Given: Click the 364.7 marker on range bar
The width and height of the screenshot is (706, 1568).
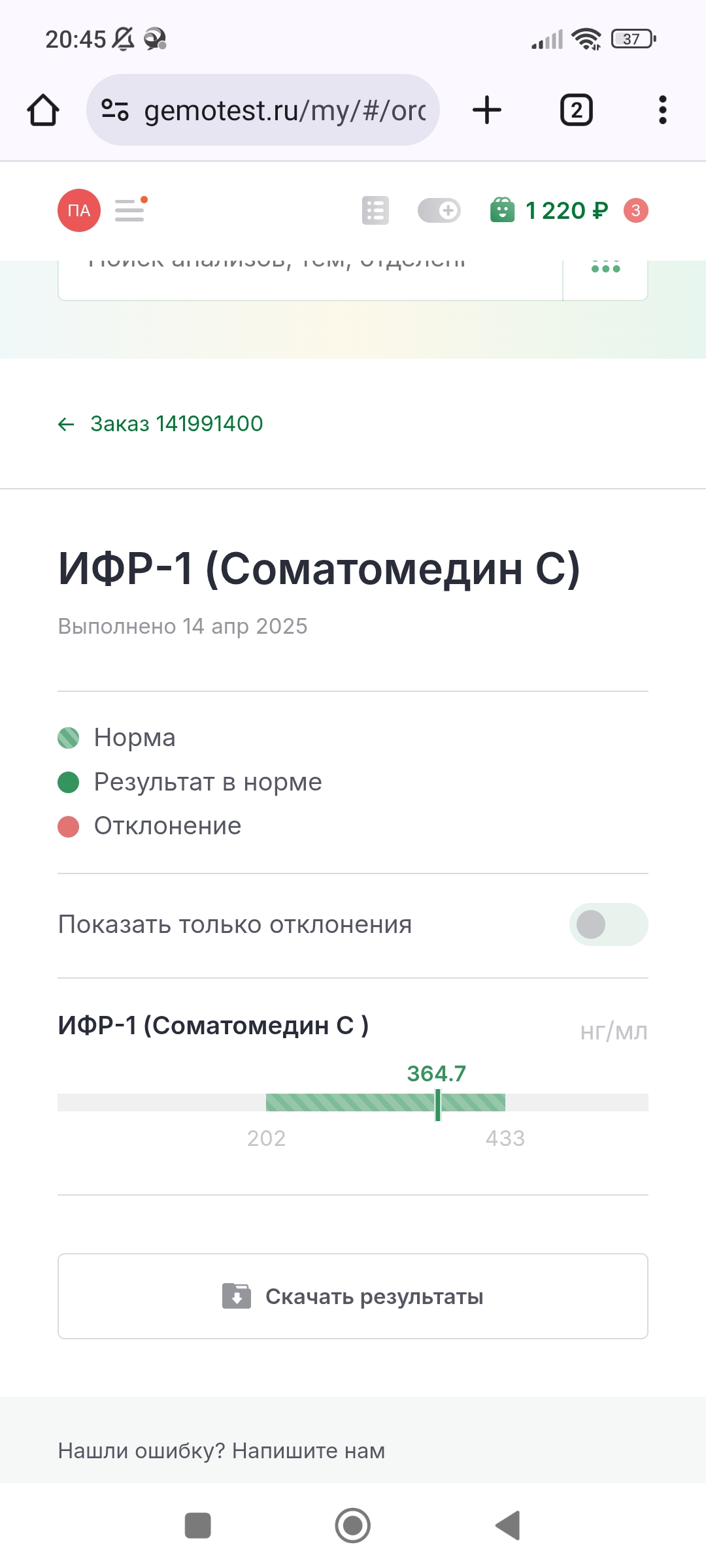Looking at the screenshot, I should coord(437,1104).
